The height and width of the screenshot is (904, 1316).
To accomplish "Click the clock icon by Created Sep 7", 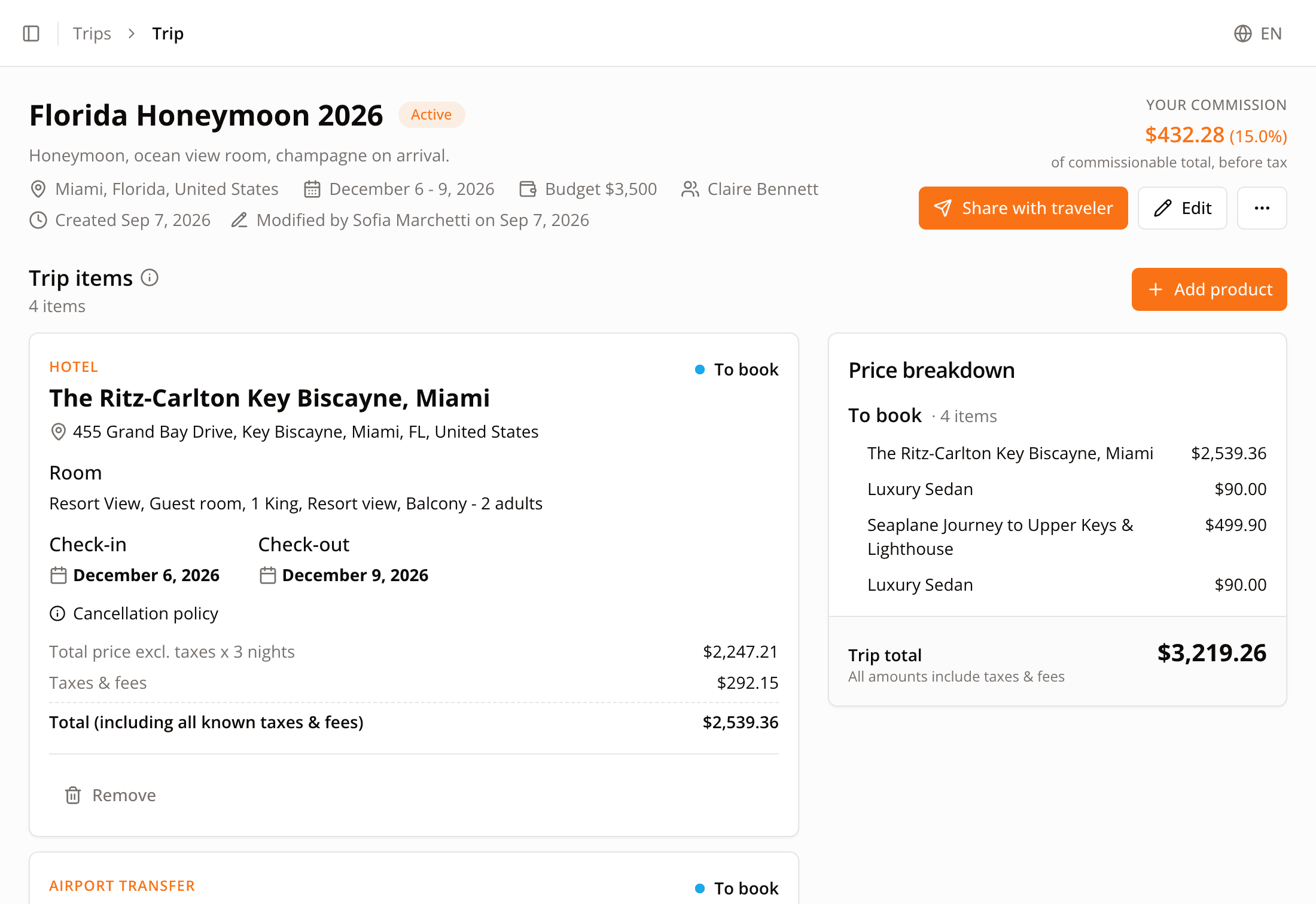I will 38,220.
